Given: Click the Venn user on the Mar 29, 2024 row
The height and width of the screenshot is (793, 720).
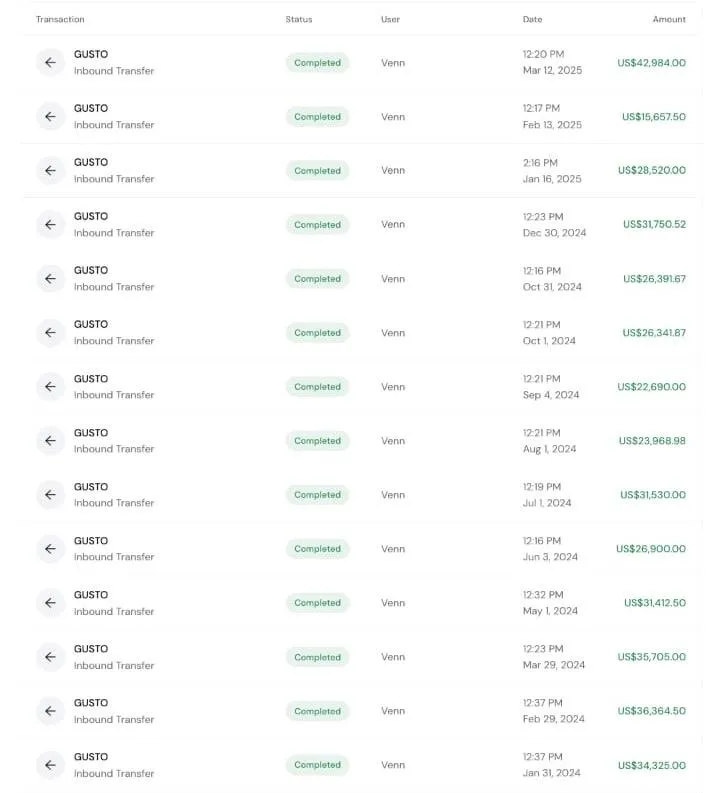Looking at the screenshot, I should [x=393, y=657].
